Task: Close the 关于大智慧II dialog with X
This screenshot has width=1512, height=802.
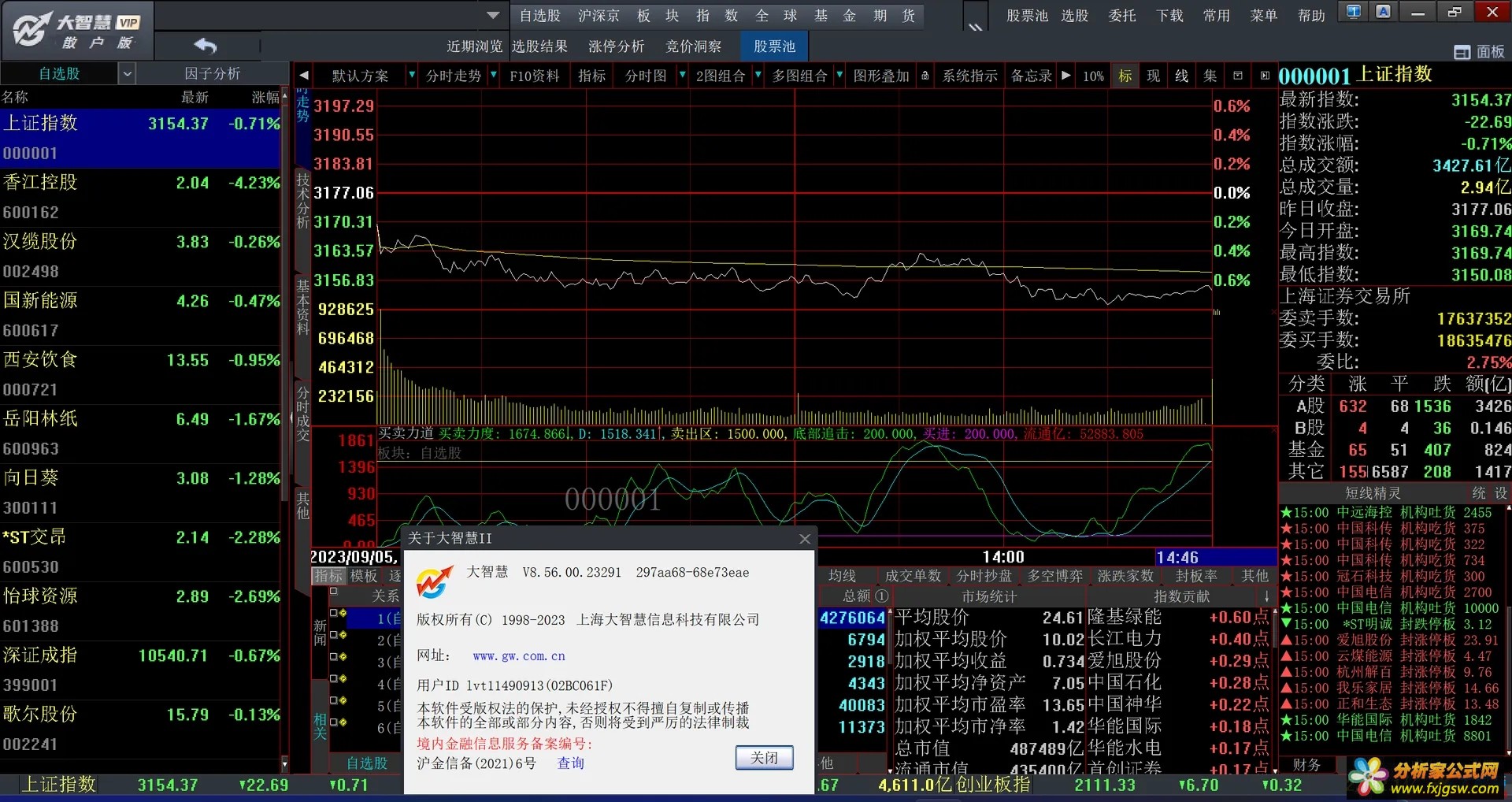Action: coord(804,539)
